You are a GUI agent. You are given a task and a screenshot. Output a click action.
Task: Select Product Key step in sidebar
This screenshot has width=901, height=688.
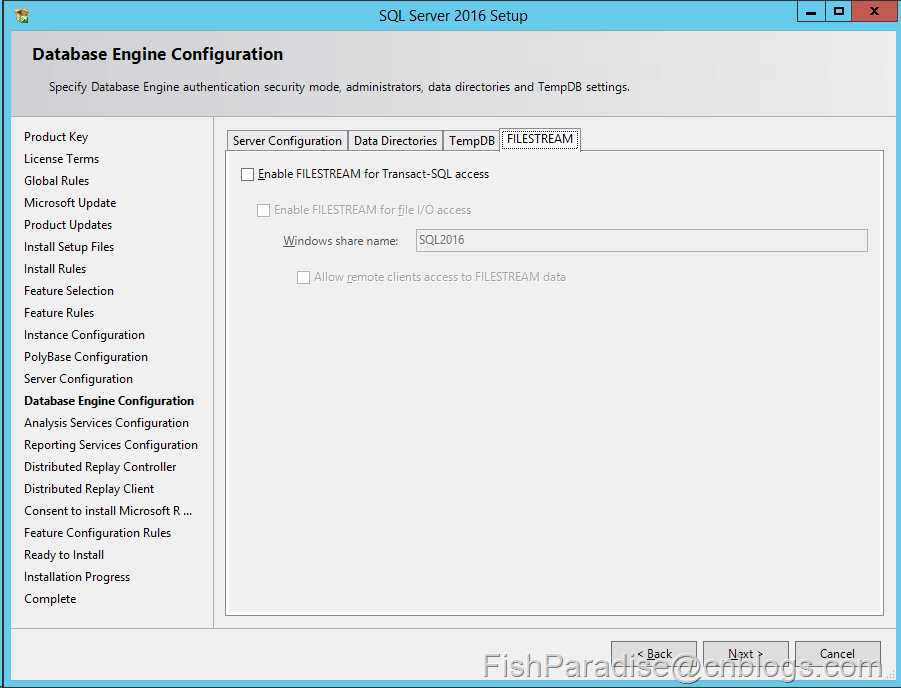[56, 137]
